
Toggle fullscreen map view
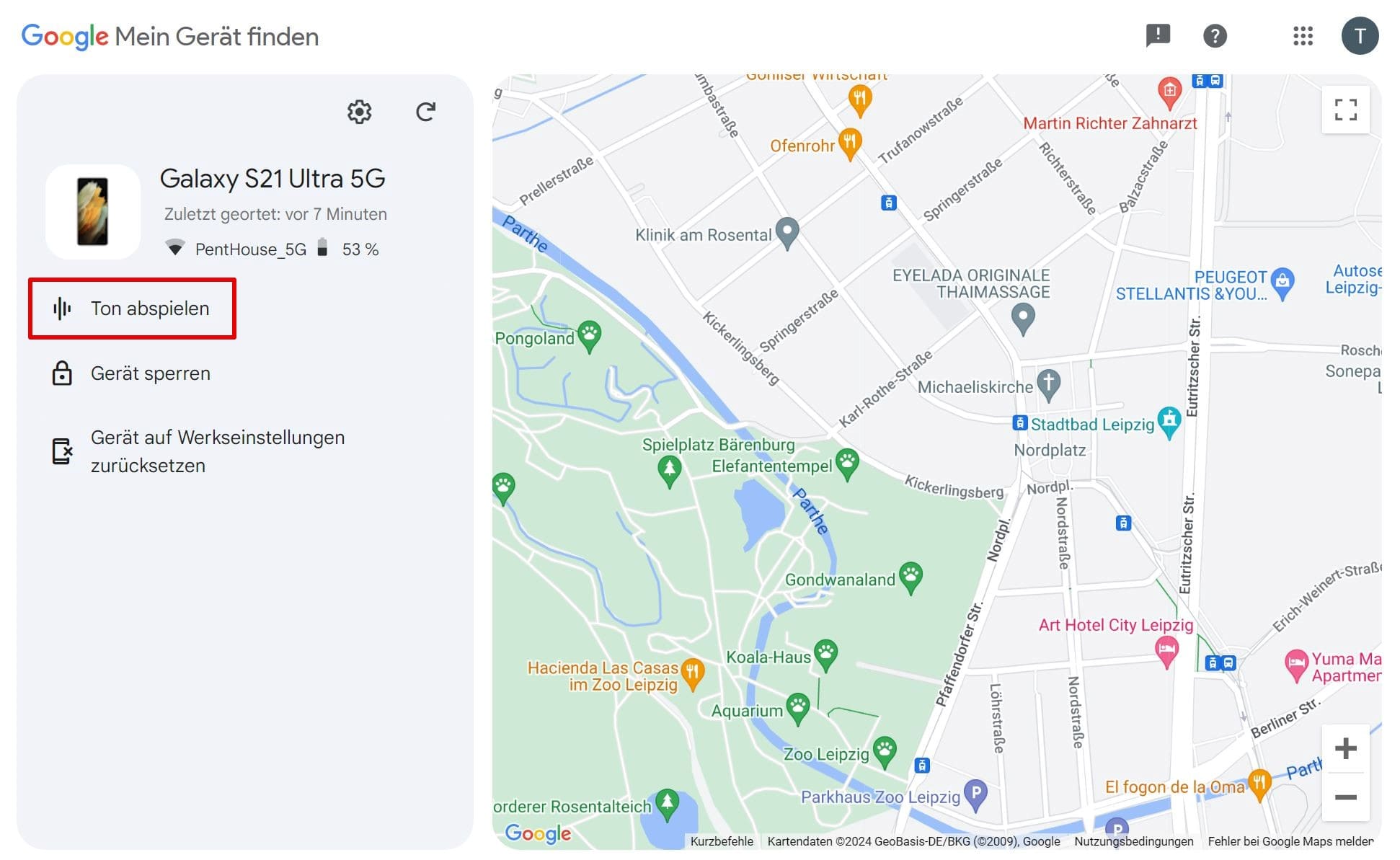[1345, 110]
